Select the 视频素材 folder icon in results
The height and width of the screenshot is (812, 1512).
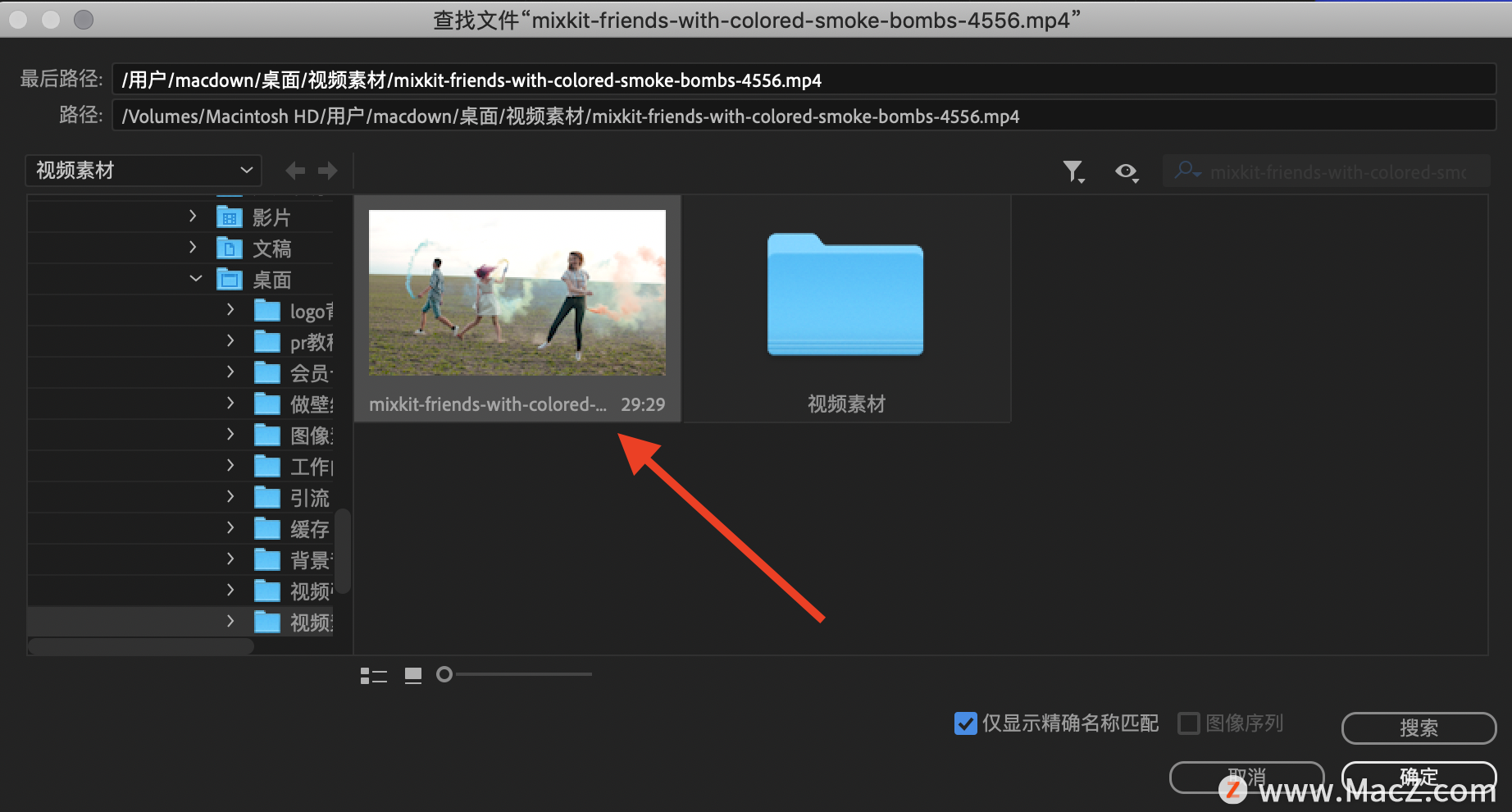845,295
